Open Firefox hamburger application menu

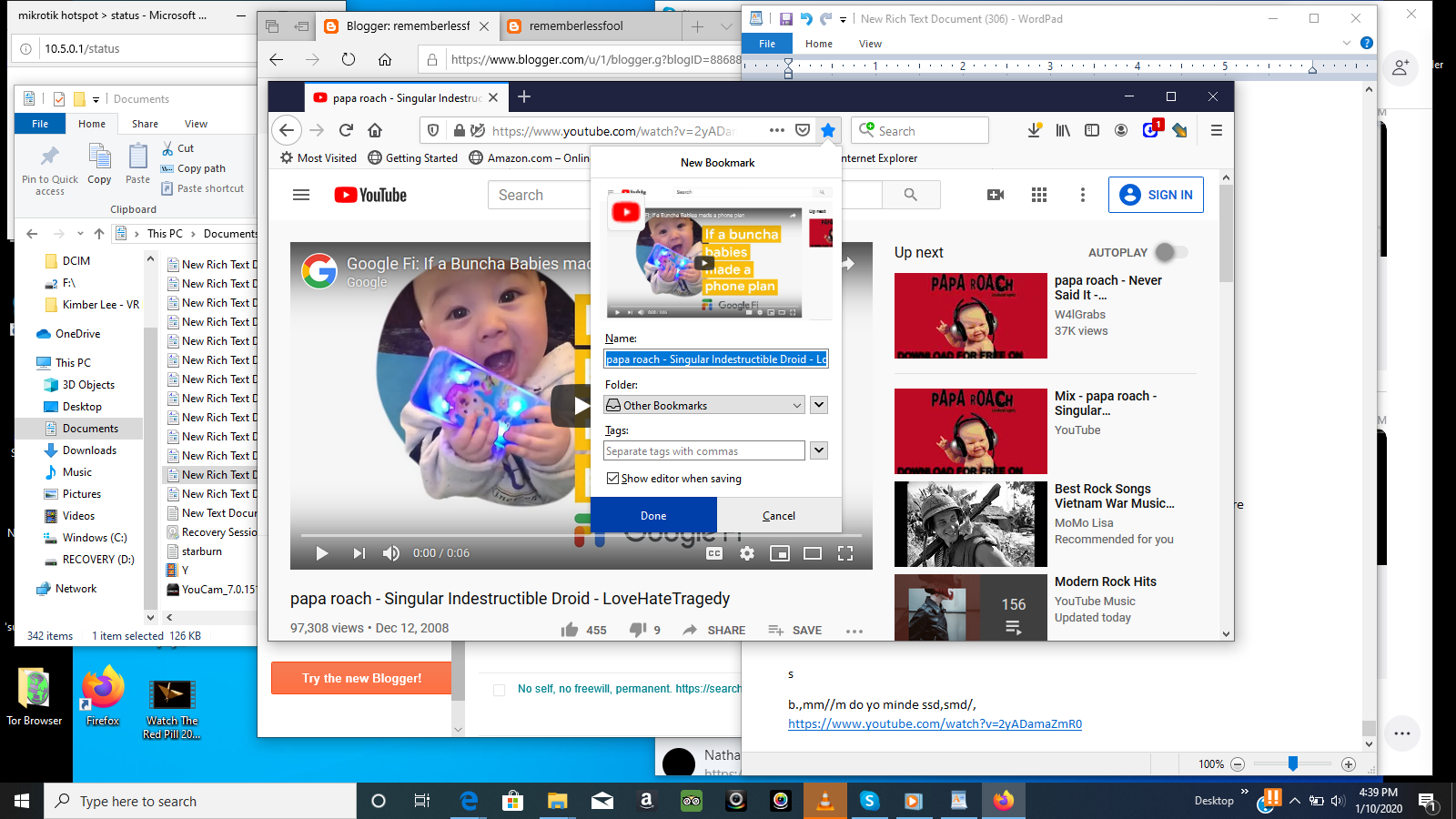tap(1216, 130)
